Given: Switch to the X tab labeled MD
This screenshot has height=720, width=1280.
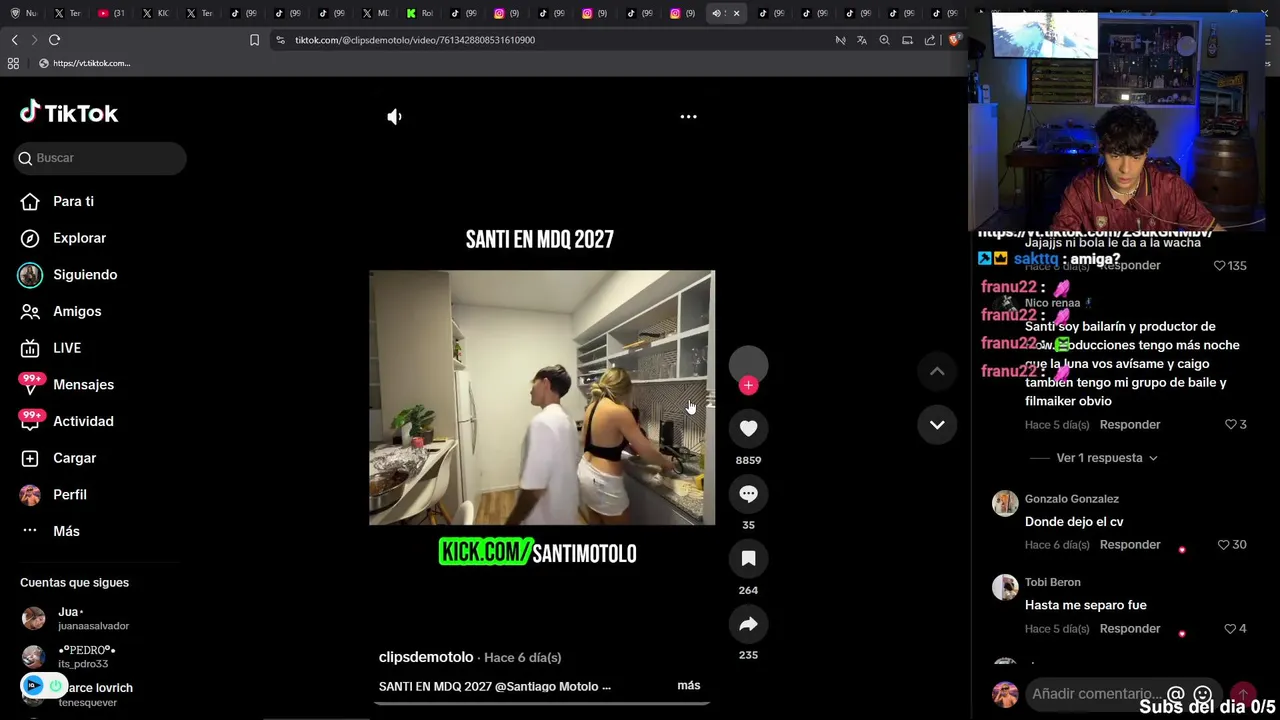Looking at the screenshot, I should click(x=375, y=13).
